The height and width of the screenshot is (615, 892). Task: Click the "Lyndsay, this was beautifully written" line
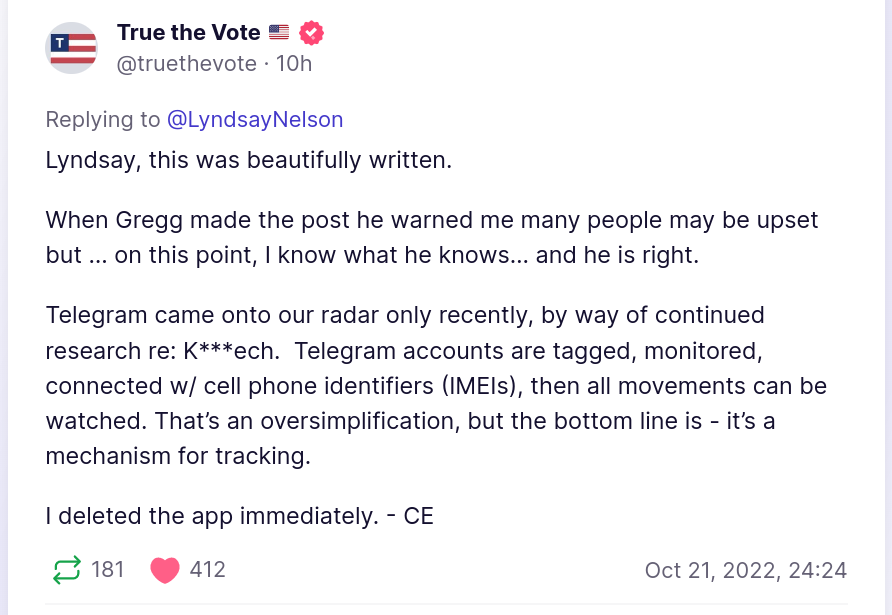tap(249, 160)
